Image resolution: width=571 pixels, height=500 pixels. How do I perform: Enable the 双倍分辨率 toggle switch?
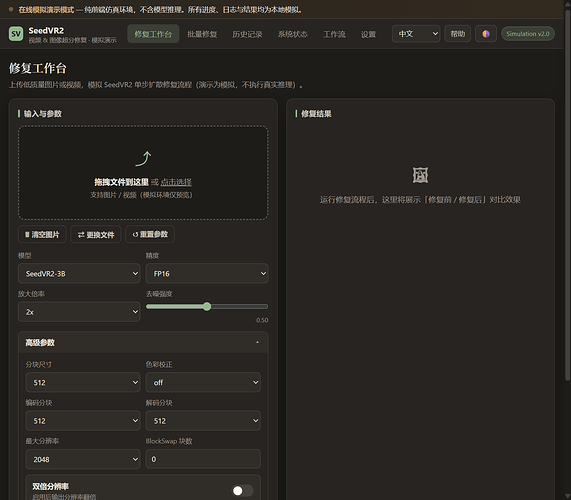(x=243, y=491)
